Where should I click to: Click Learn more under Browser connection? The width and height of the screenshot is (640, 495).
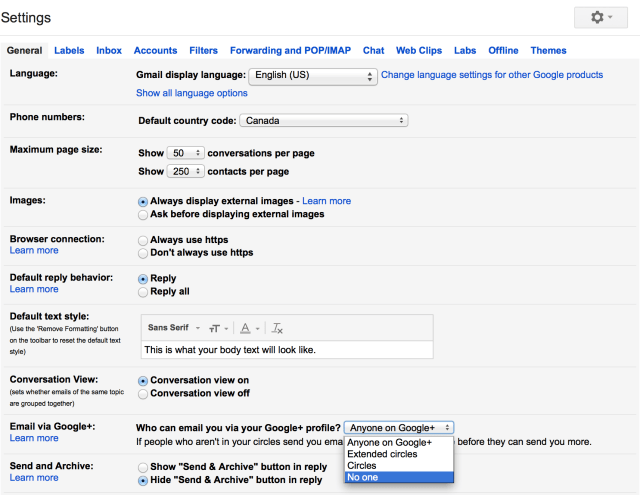(34, 250)
